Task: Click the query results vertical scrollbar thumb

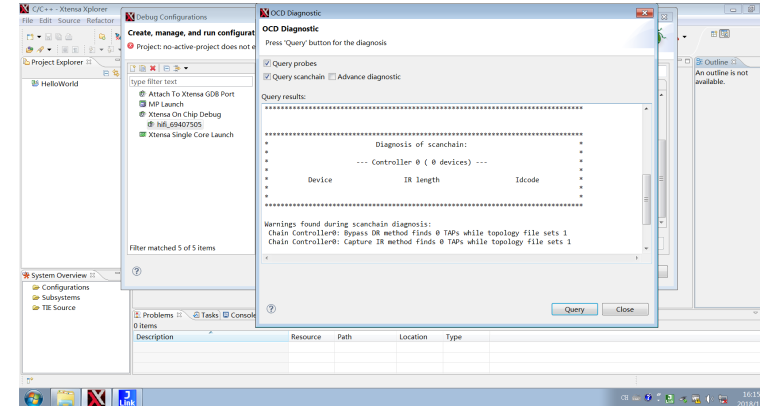Action: (x=646, y=199)
